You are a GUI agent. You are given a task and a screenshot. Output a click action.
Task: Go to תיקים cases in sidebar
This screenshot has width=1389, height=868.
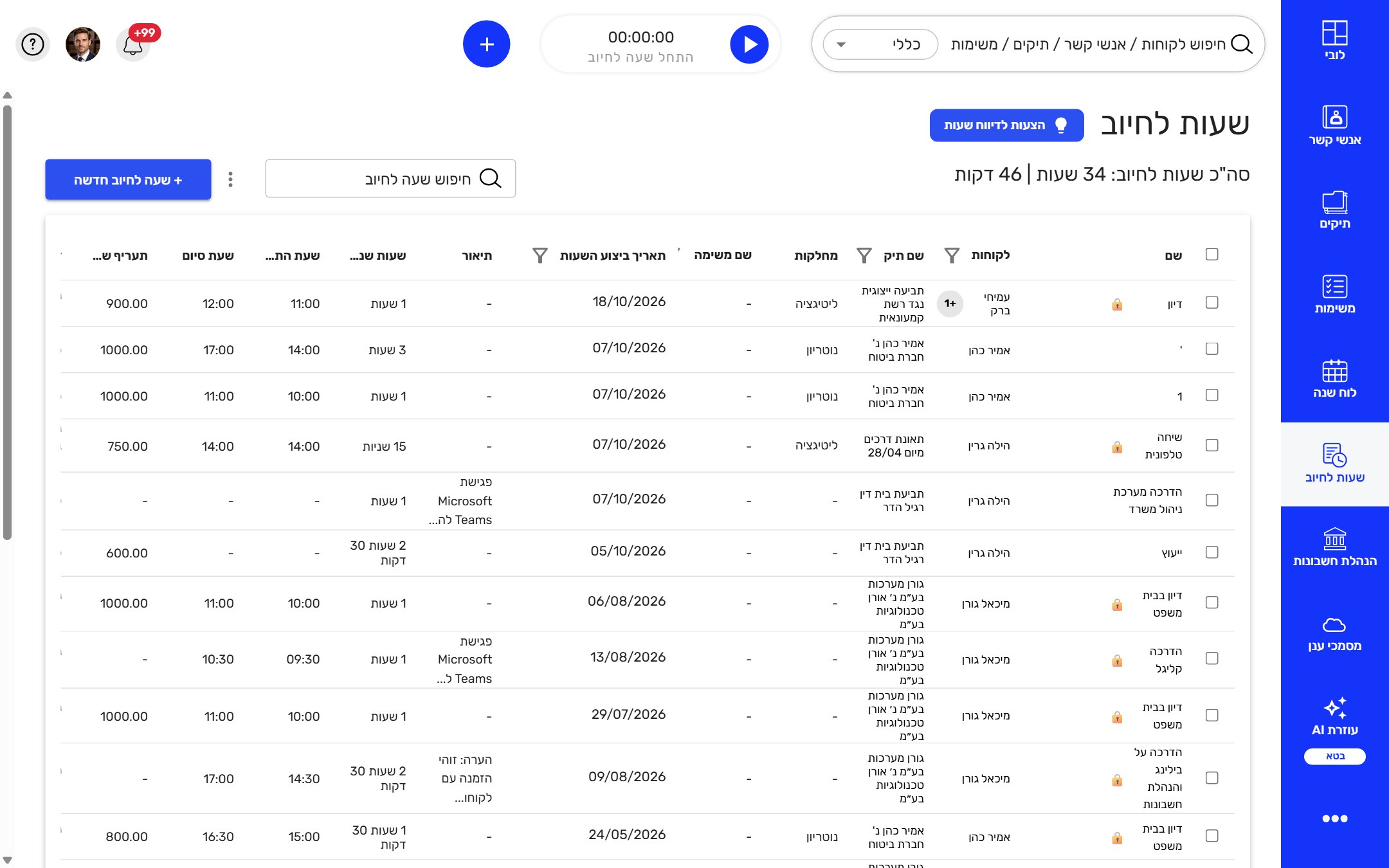(1334, 210)
